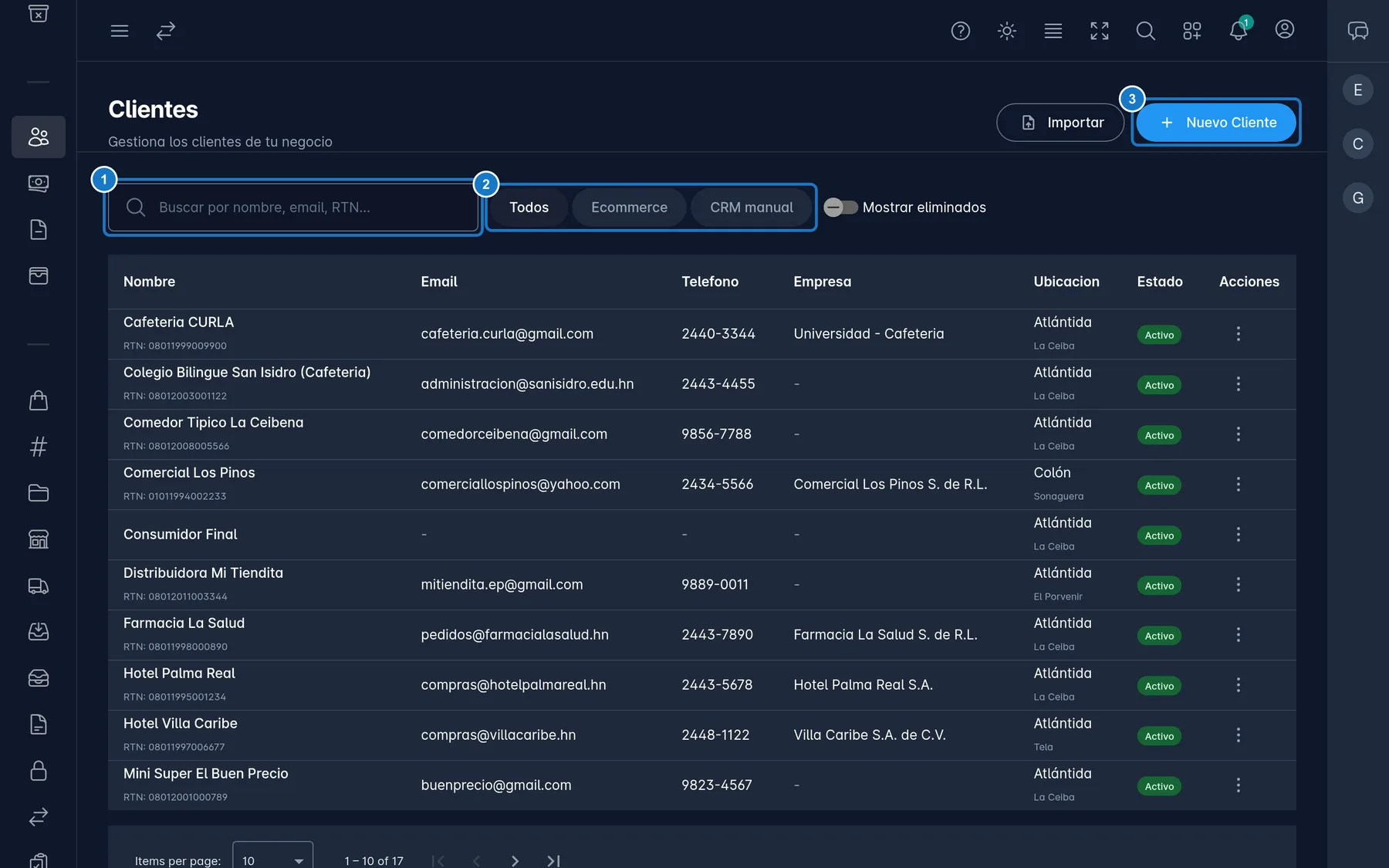The width and height of the screenshot is (1389, 868).
Task: Jump to the last page of clients
Action: (553, 860)
